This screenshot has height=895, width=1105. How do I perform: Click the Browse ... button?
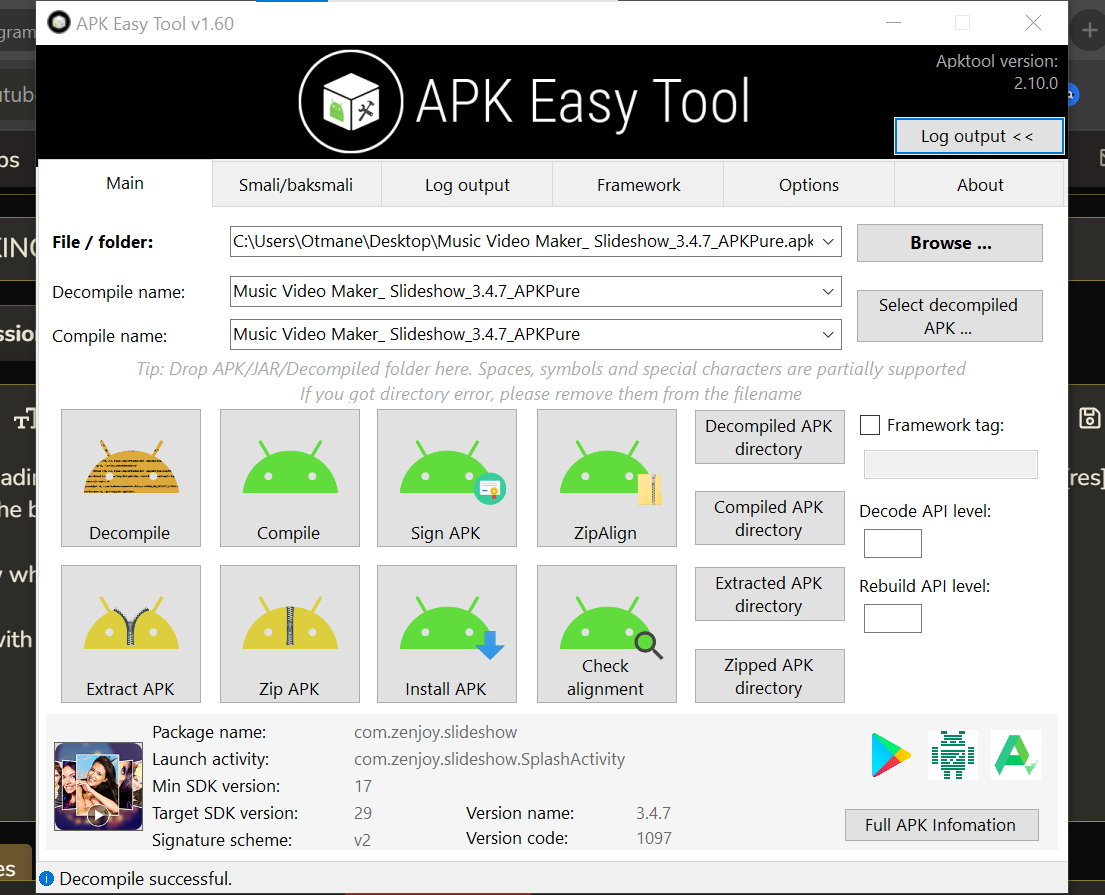pos(950,243)
